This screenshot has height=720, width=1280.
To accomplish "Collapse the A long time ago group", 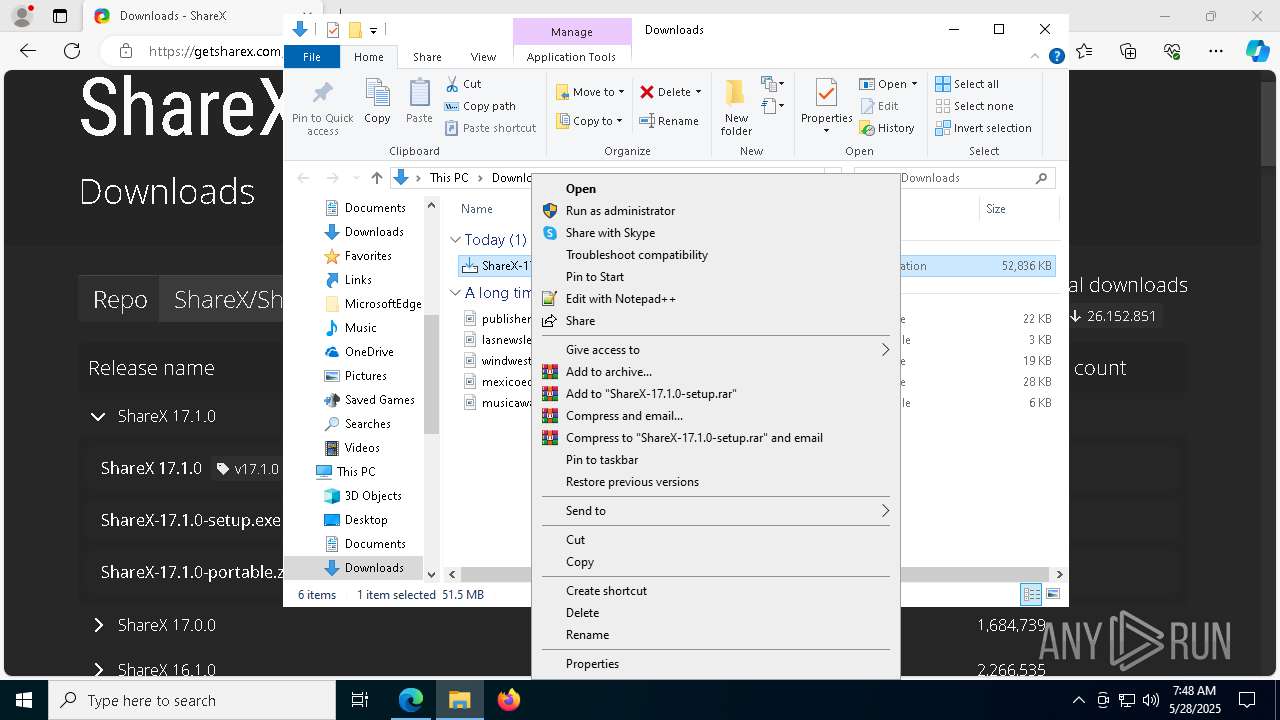I will tap(455, 293).
